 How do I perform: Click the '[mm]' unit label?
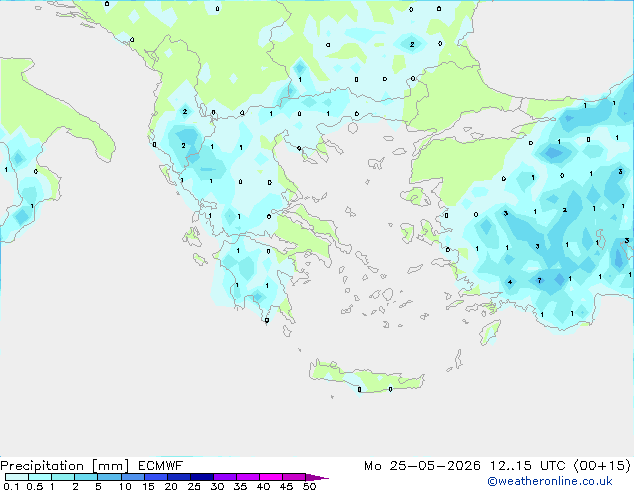pyautogui.click(x=110, y=466)
